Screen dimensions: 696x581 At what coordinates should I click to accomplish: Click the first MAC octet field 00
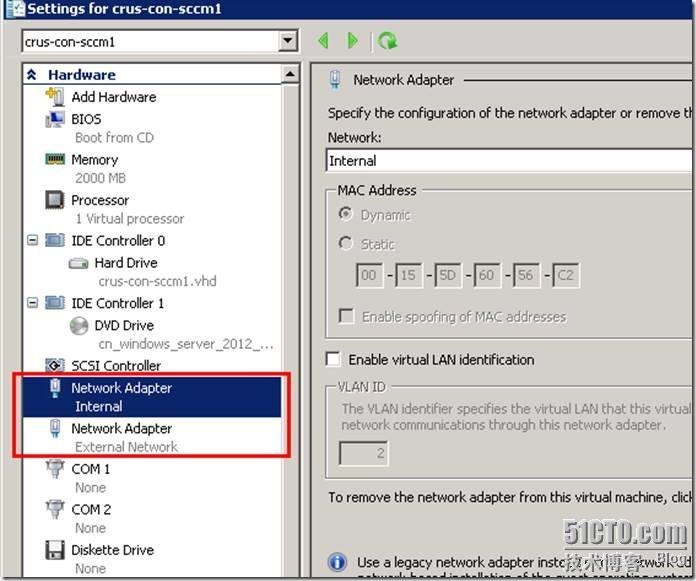coord(369,275)
